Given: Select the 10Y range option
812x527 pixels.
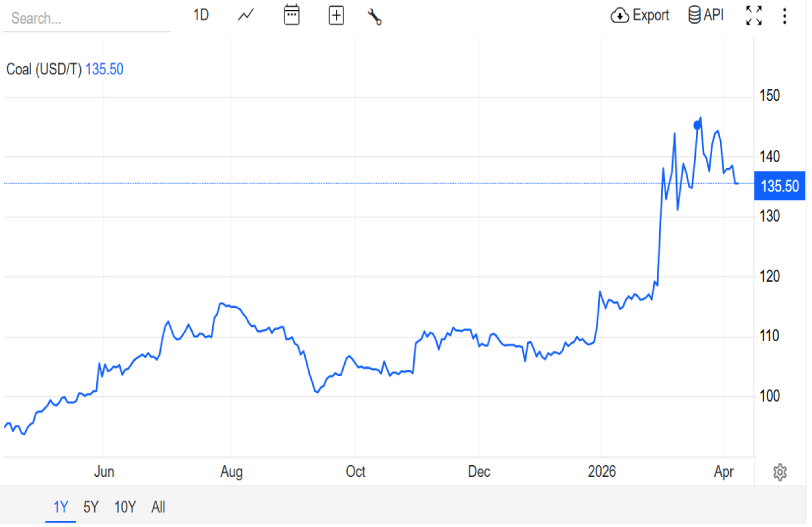Looking at the screenshot, I should coord(125,507).
